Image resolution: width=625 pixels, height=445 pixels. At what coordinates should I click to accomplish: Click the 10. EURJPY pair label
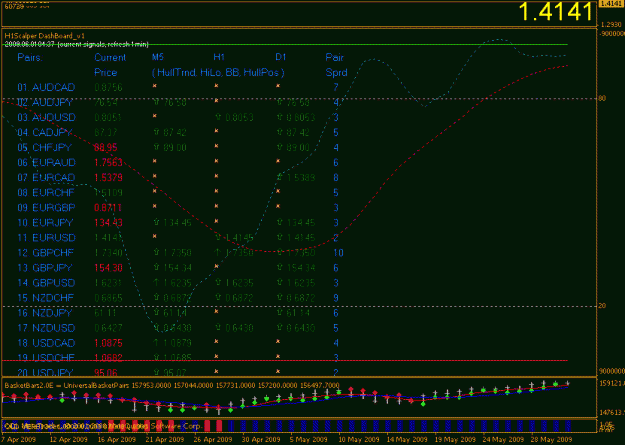(45, 222)
